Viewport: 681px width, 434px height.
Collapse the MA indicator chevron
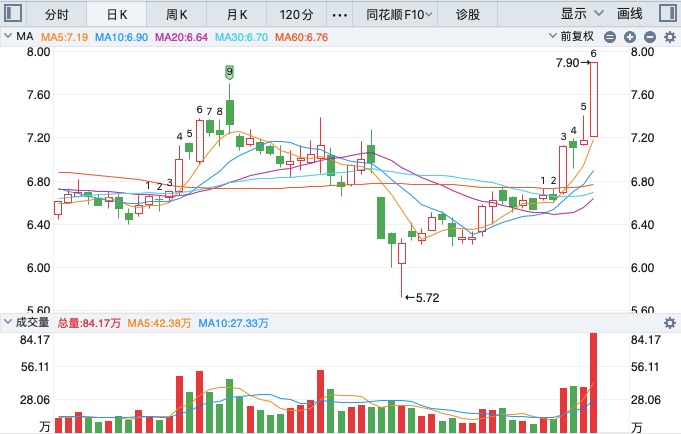point(8,36)
